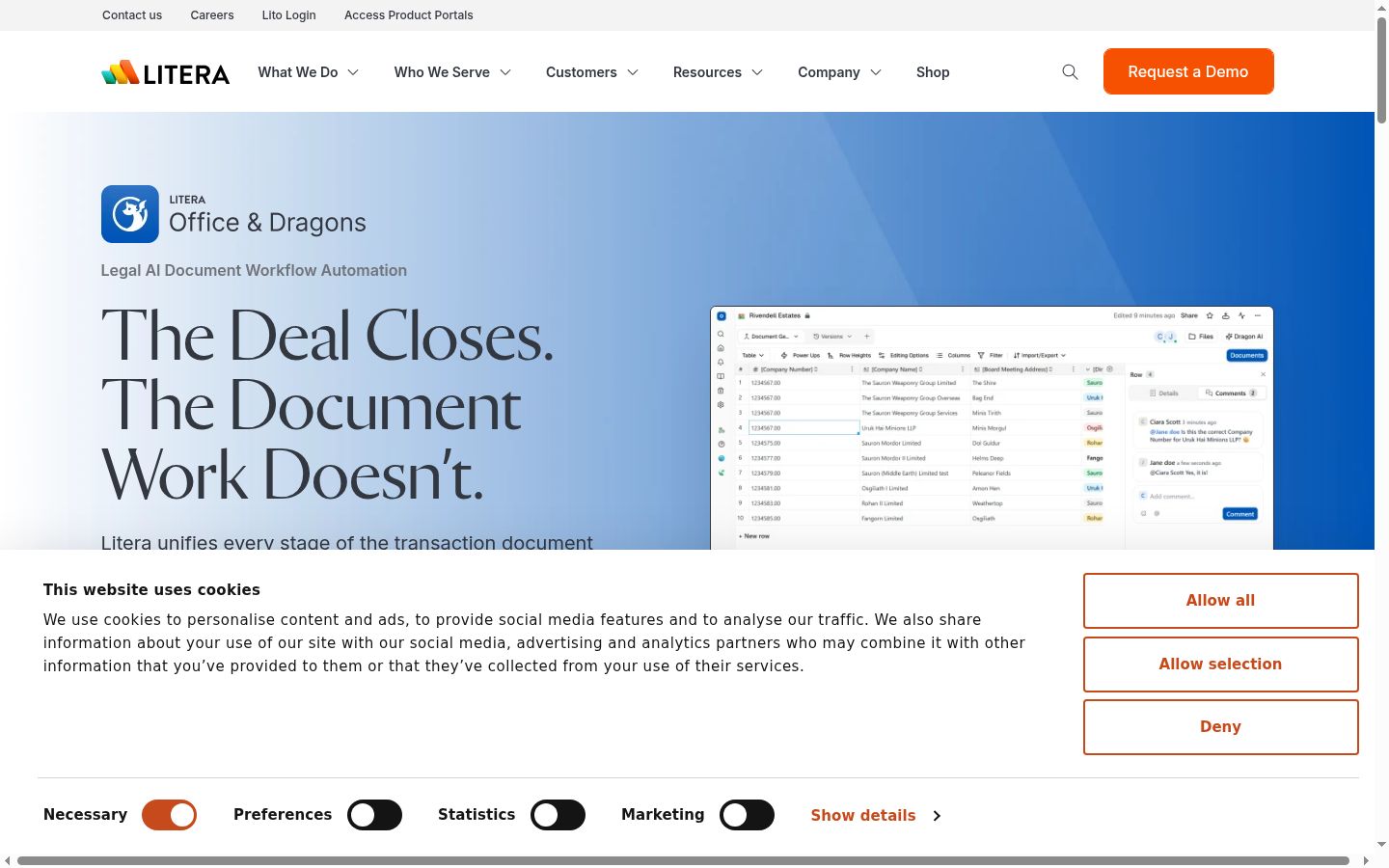Click the 'This website uses cookies' heading
Viewport: 1389px width, 868px height.
click(151, 590)
